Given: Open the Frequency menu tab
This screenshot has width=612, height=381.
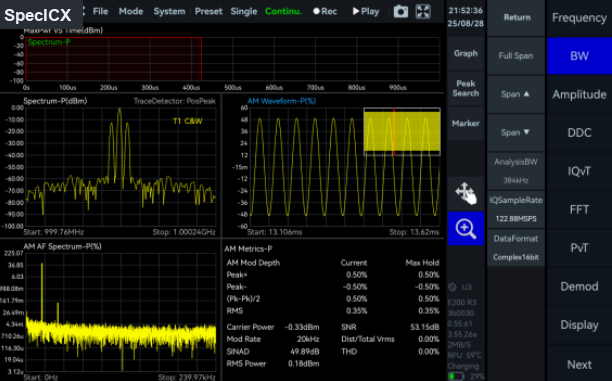Looking at the screenshot, I should pyautogui.click(x=579, y=18).
